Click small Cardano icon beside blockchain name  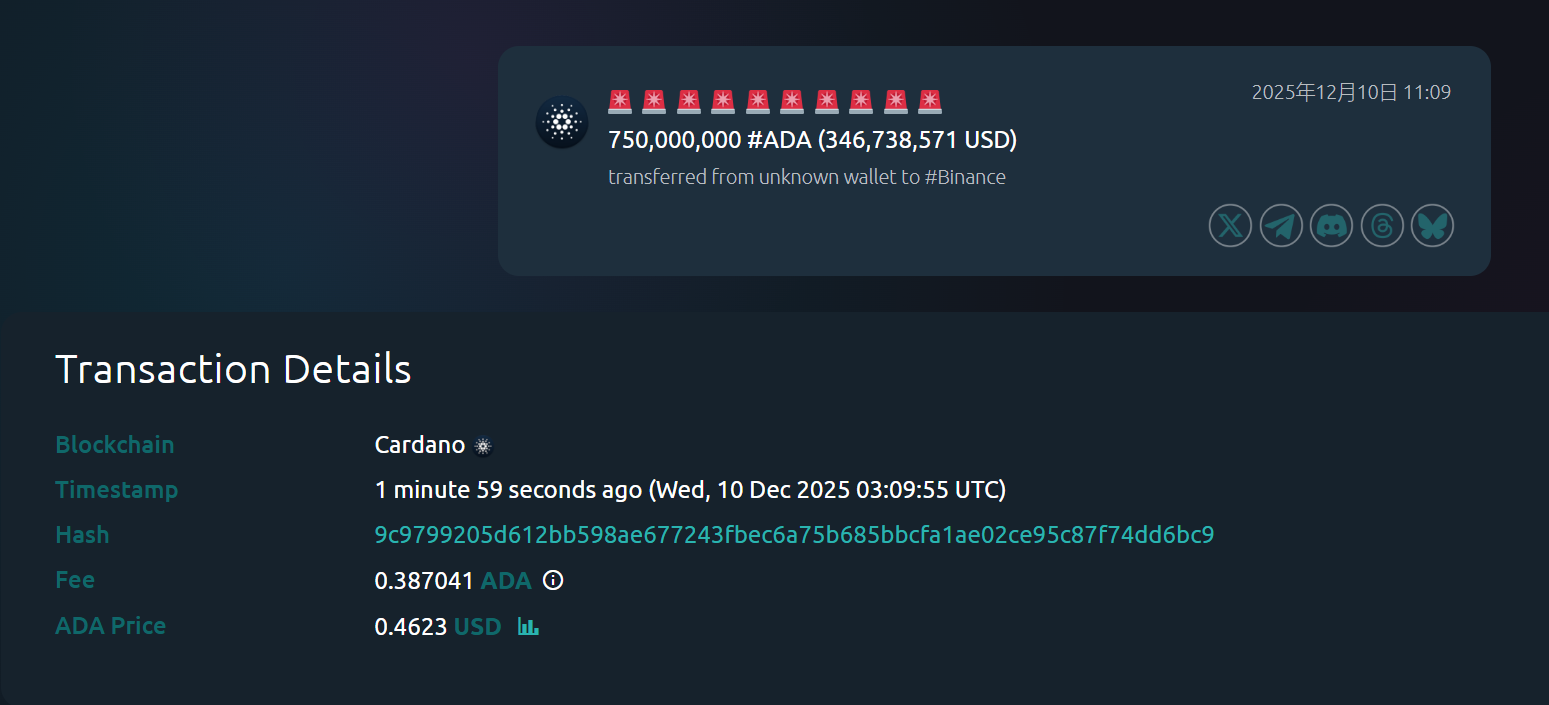click(x=484, y=446)
